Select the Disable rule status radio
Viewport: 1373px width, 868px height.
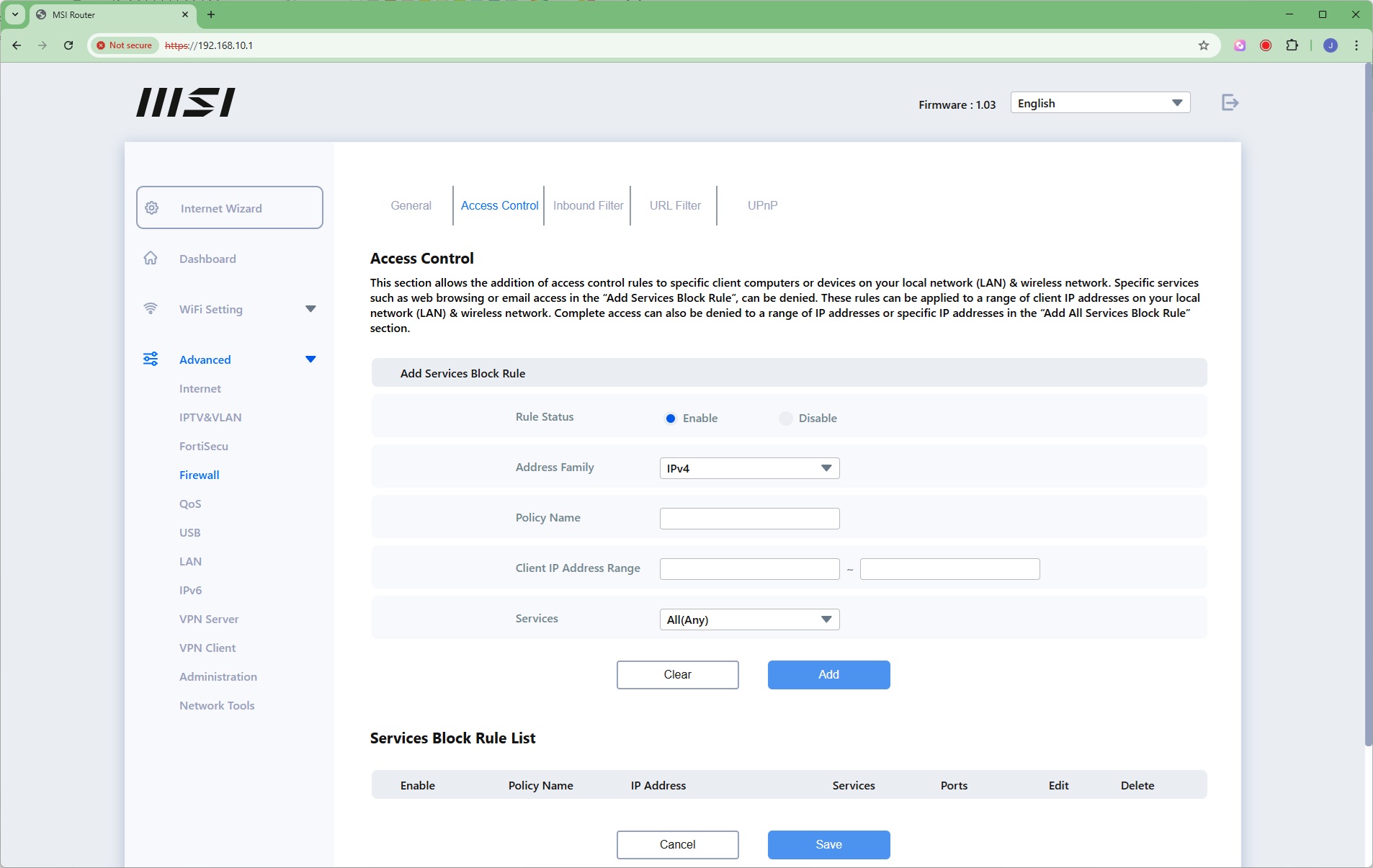tap(786, 419)
